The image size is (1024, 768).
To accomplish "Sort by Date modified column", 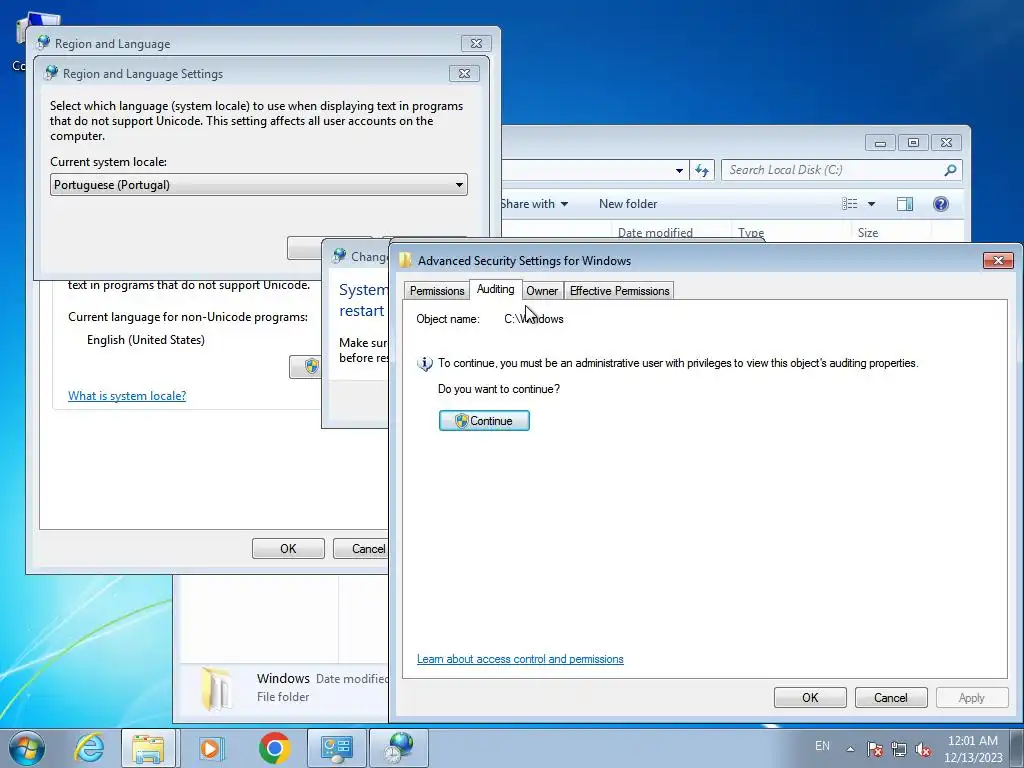I will (x=655, y=232).
